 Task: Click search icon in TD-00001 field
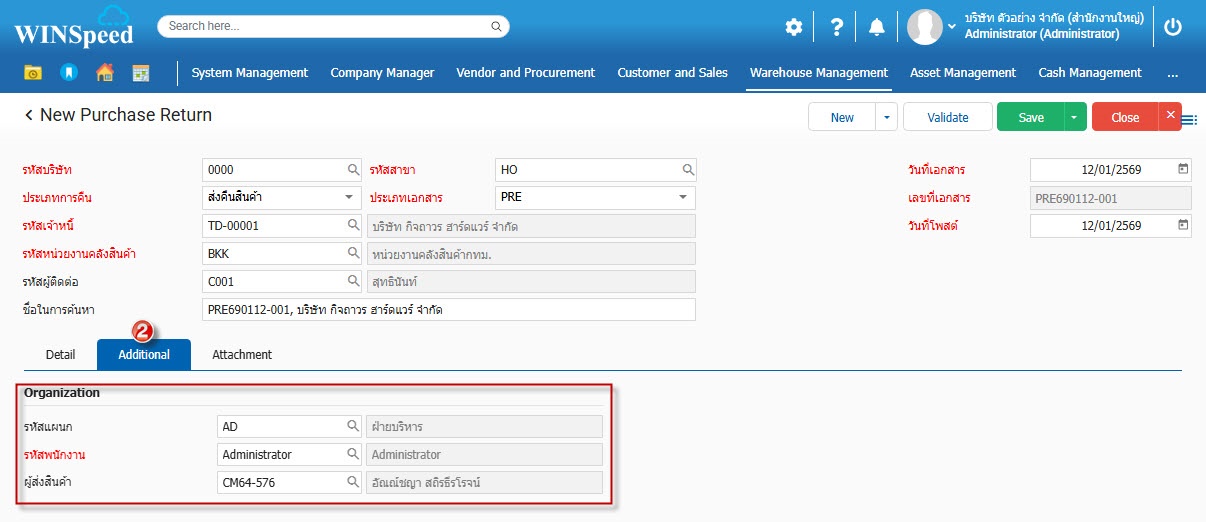tap(353, 226)
